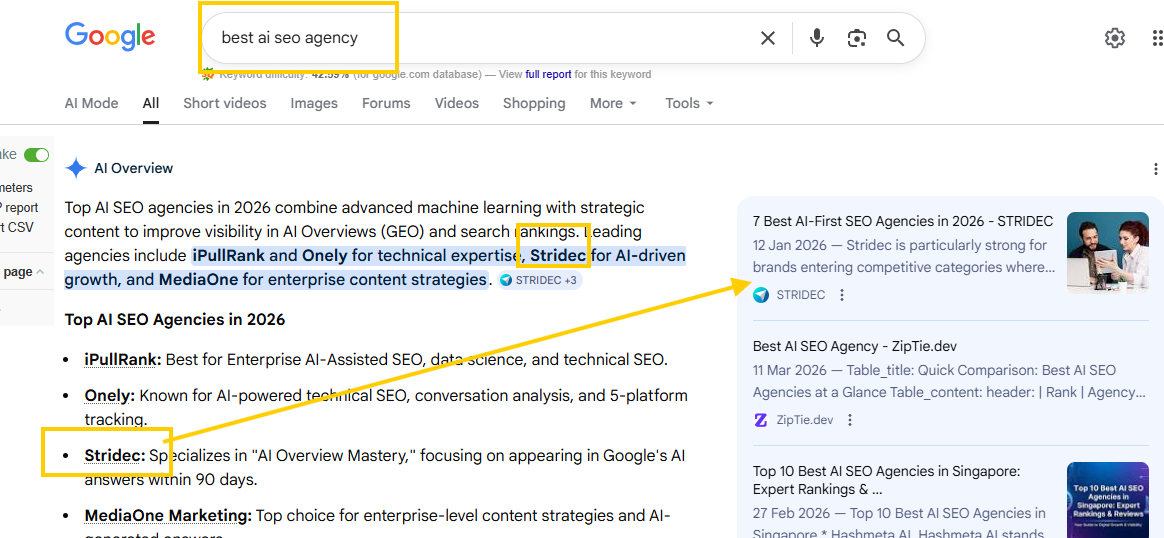Start voice search with the microphone icon
The height and width of the screenshot is (538, 1164).
(817, 38)
